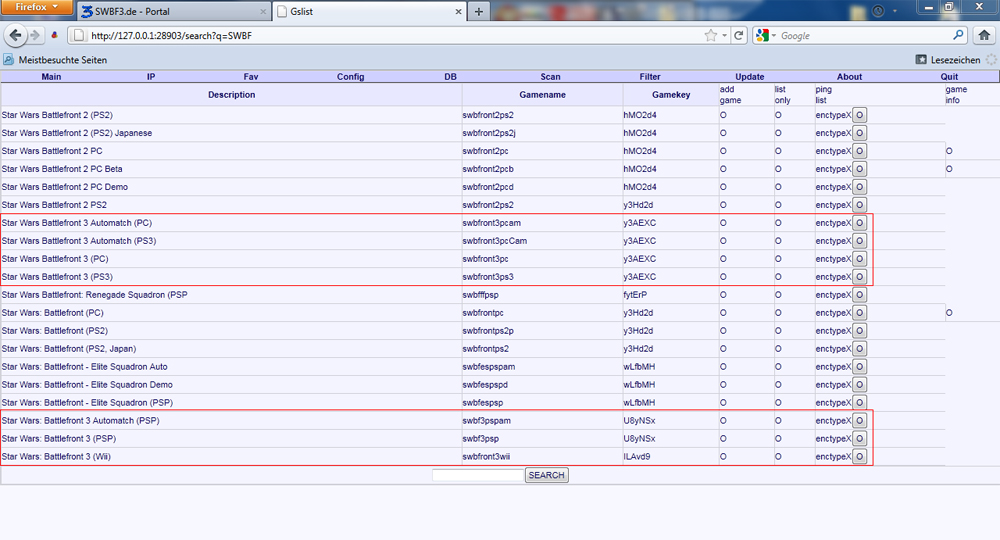Select the Gamename column header
This screenshot has height=540, width=1000.
[x=542, y=94]
